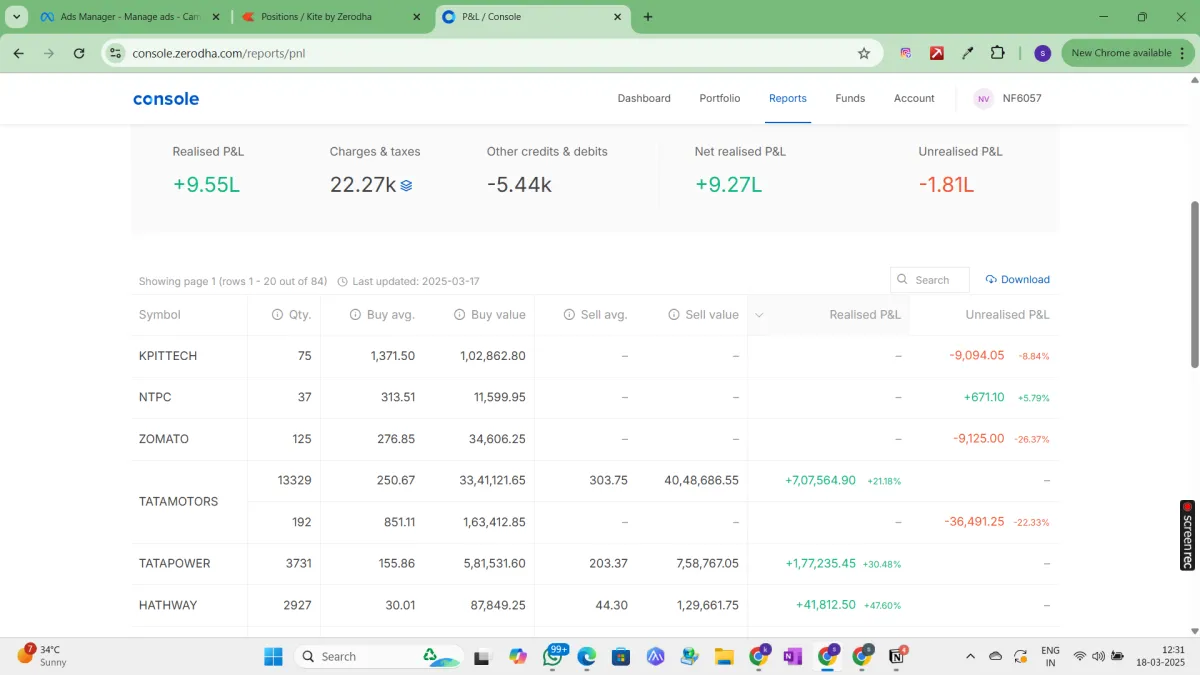Click the red arrow extension icon

pyautogui.click(x=937, y=53)
